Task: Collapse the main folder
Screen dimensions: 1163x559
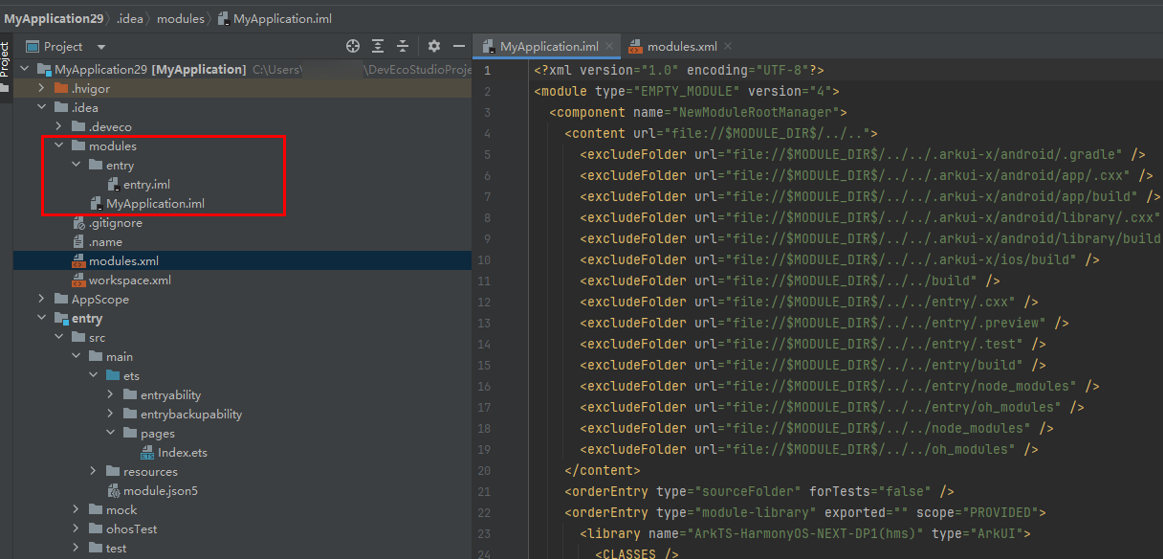Action: click(x=76, y=357)
